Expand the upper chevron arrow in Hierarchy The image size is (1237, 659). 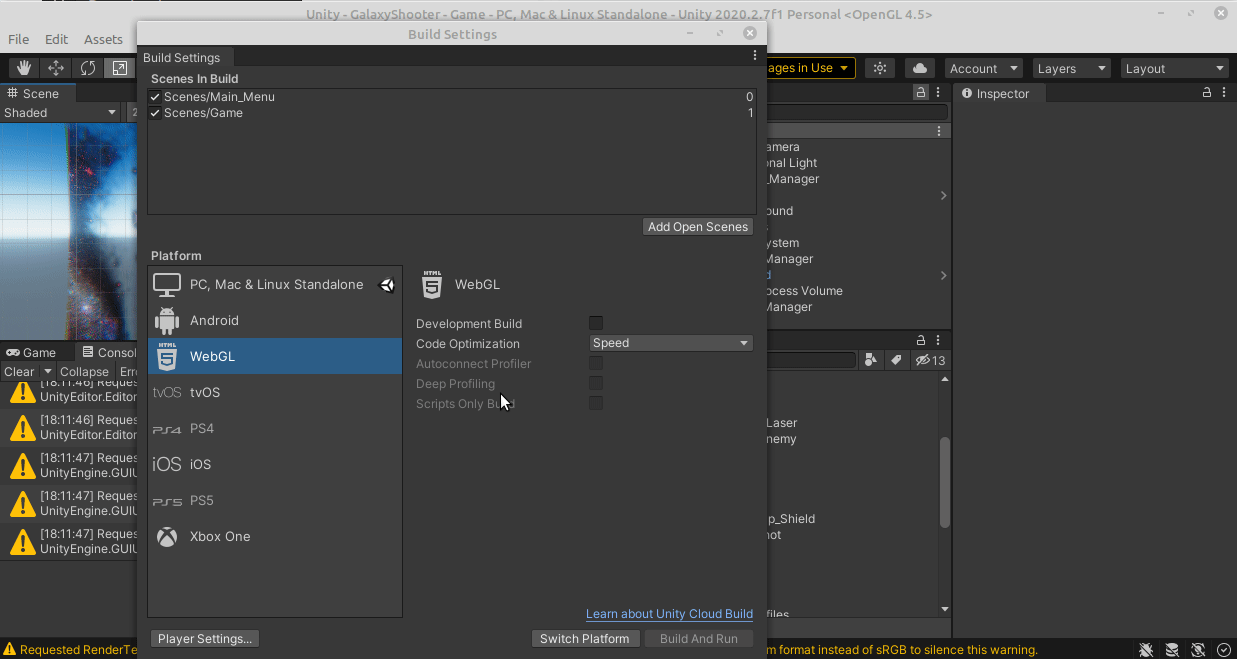click(x=943, y=195)
